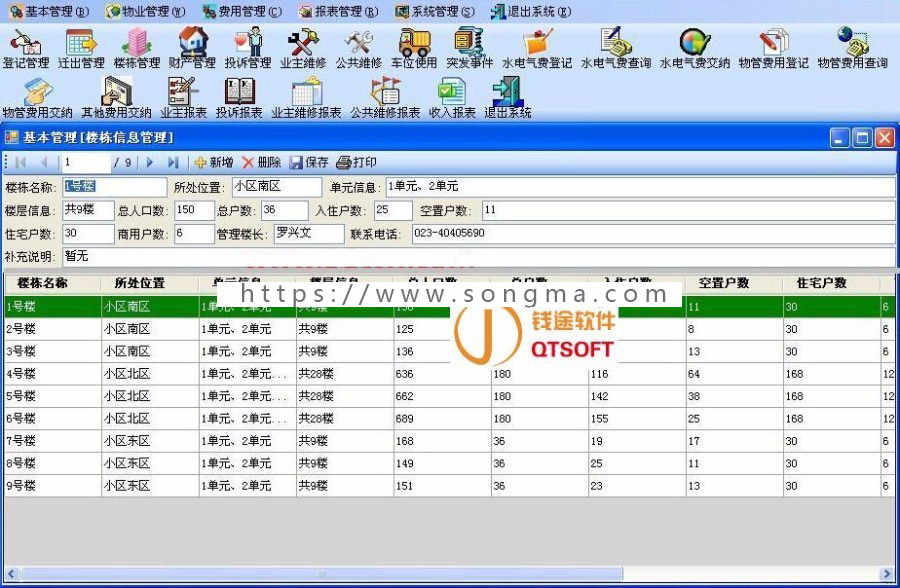Open 投诉报表 book icon
900x588 pixels.
click(239, 99)
